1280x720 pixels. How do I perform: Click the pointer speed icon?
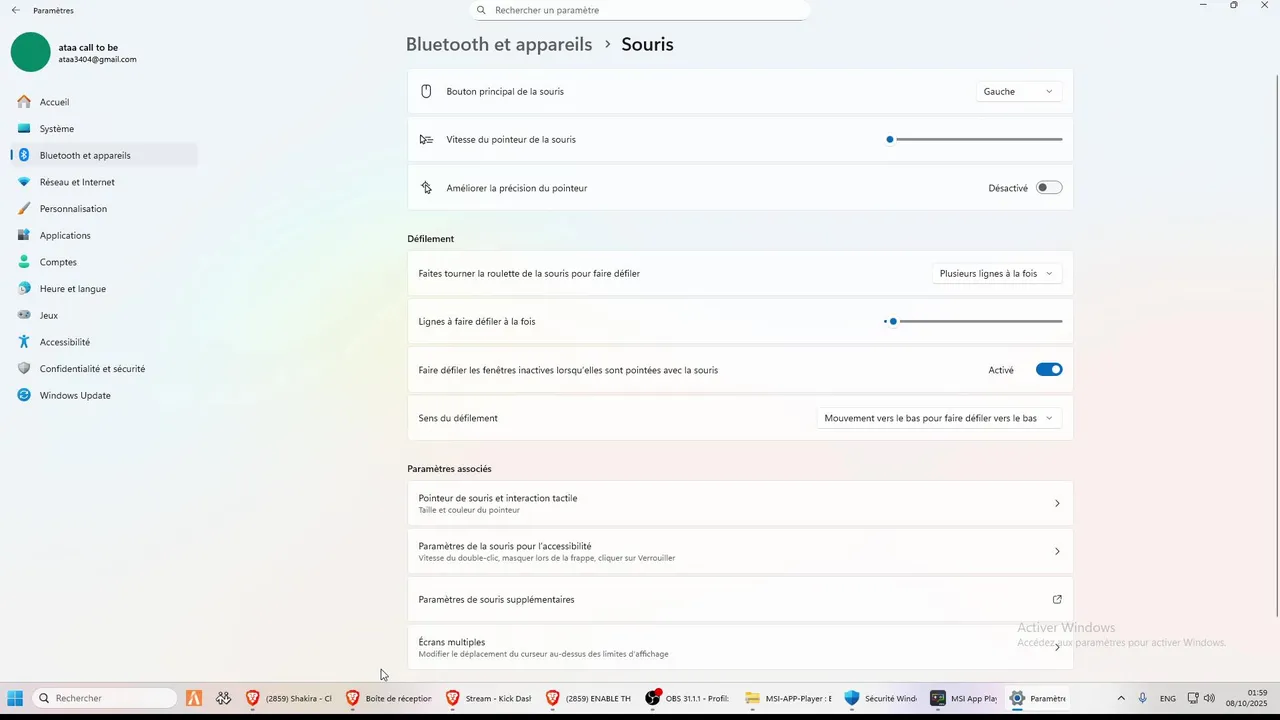[x=426, y=139]
